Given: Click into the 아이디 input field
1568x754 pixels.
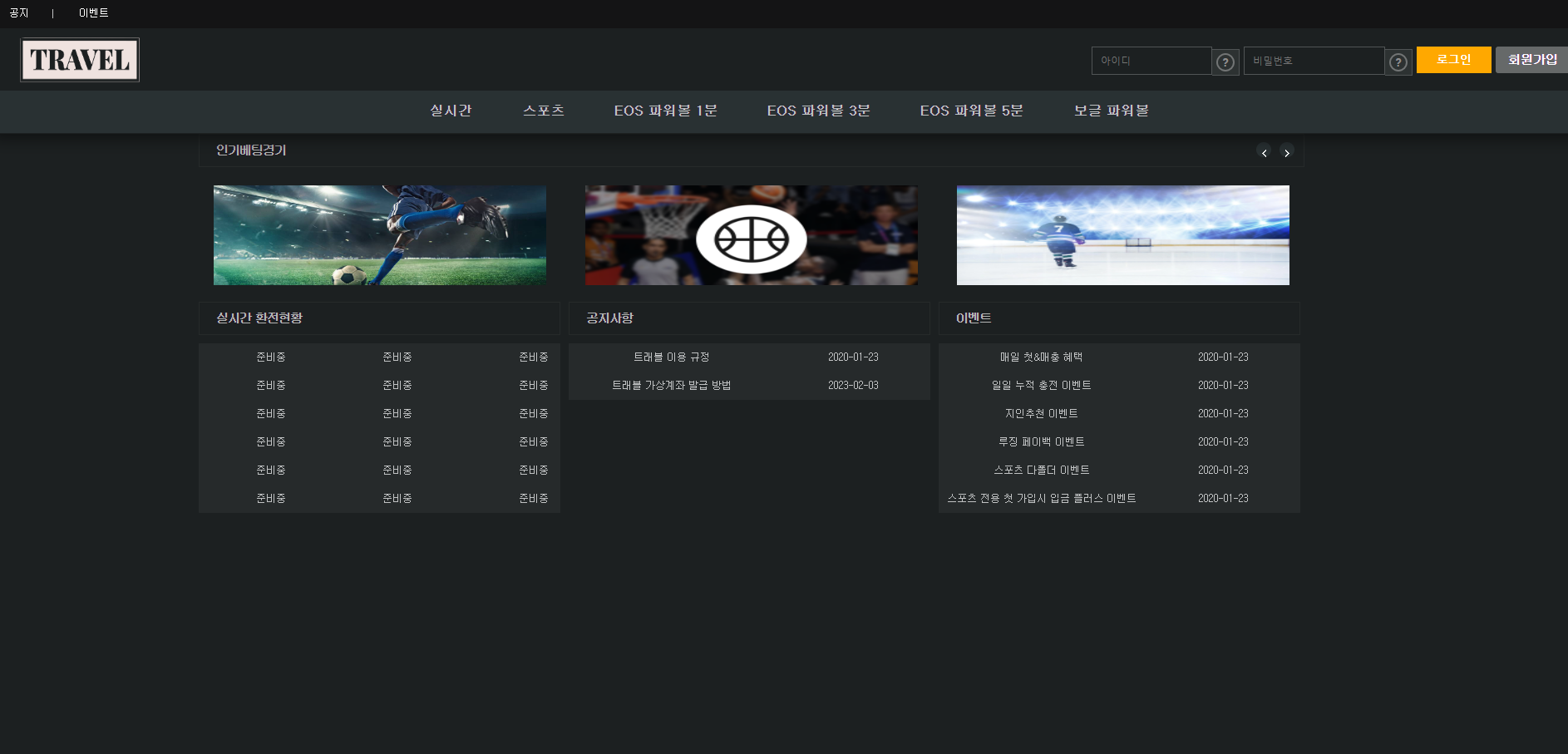Looking at the screenshot, I should tap(1151, 61).
